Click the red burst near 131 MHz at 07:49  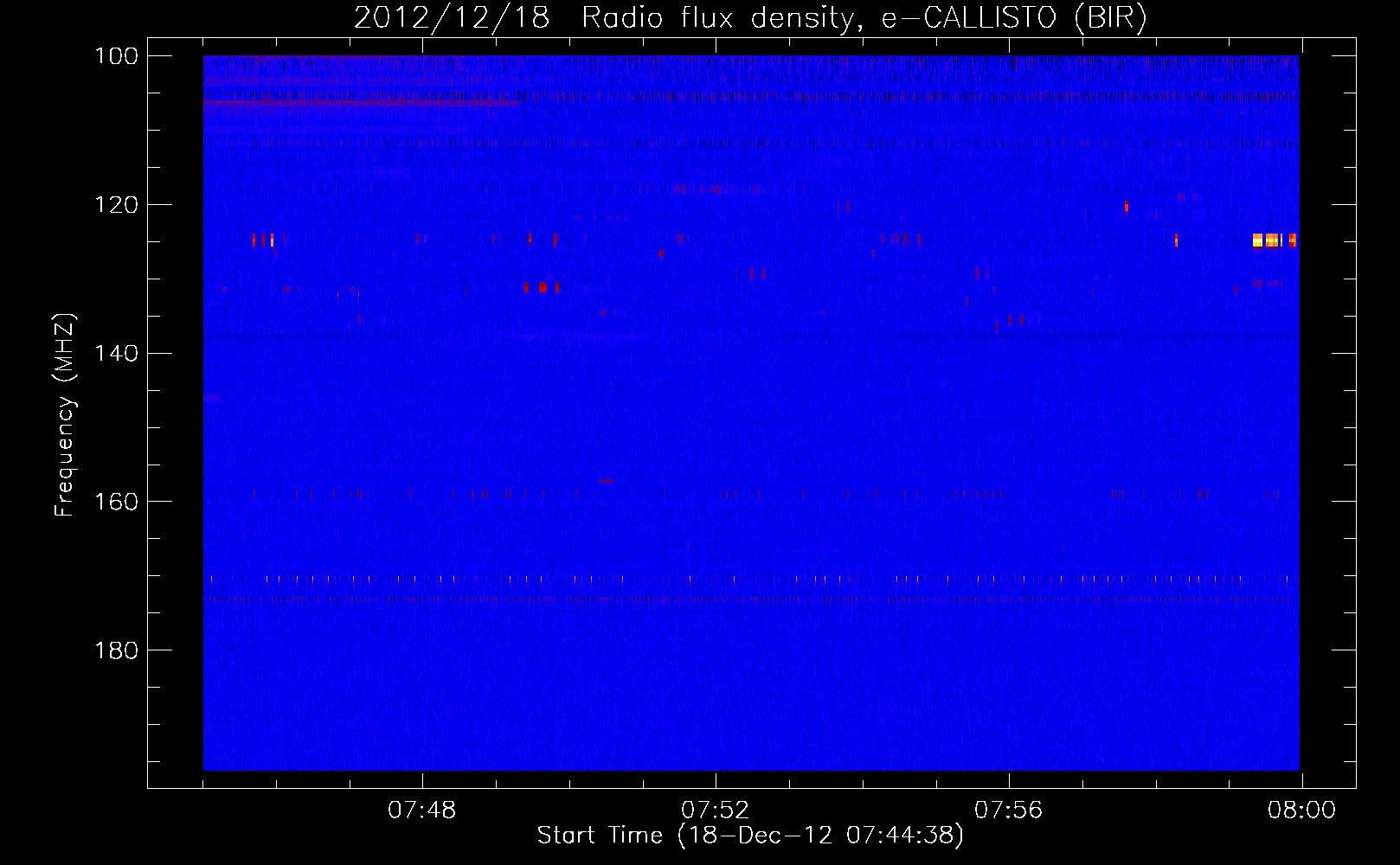542,287
